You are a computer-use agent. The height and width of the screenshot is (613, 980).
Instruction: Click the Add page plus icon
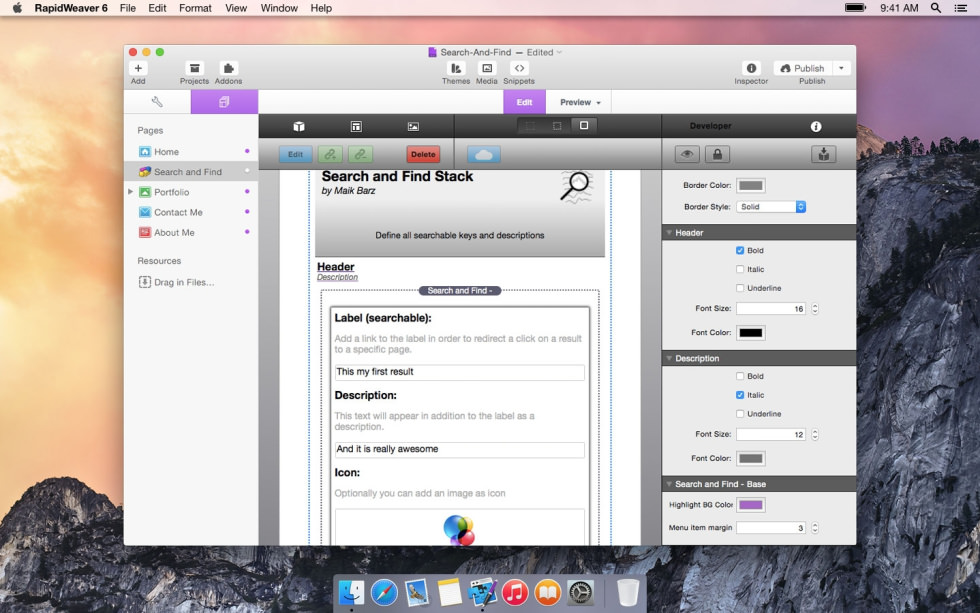pyautogui.click(x=138, y=68)
